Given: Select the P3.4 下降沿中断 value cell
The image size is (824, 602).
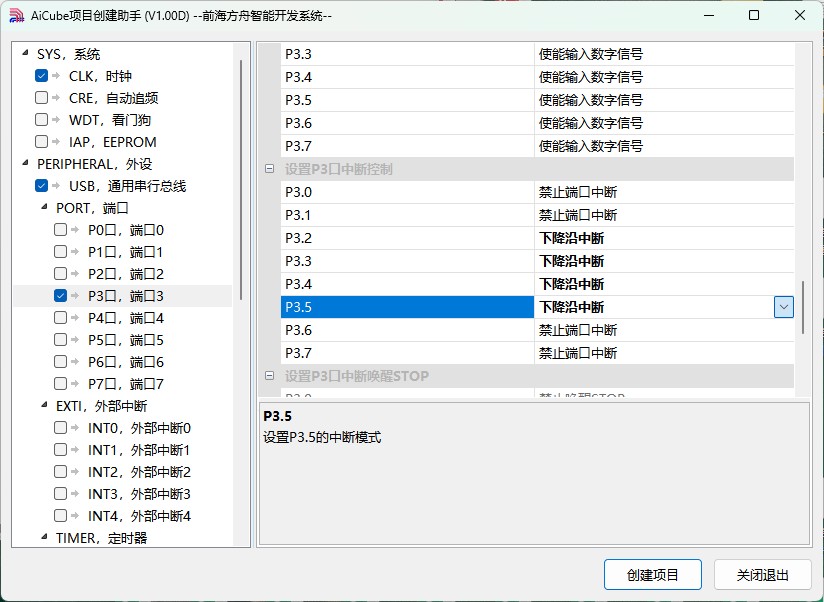Looking at the screenshot, I should [x=664, y=284].
